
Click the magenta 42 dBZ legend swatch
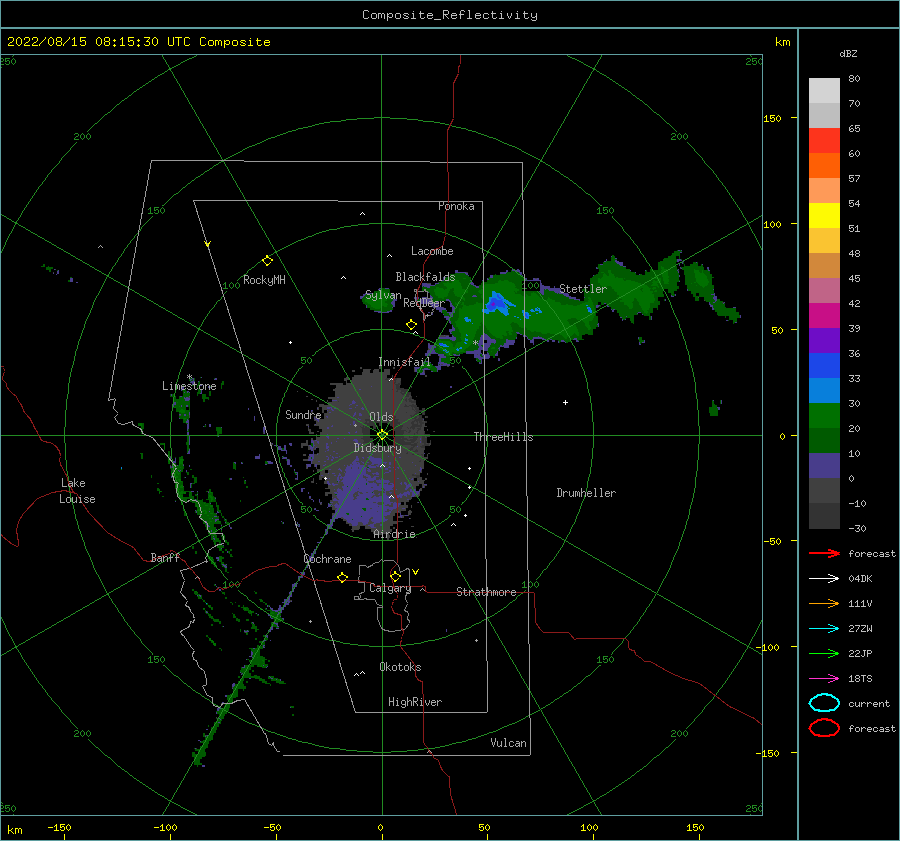(824, 316)
